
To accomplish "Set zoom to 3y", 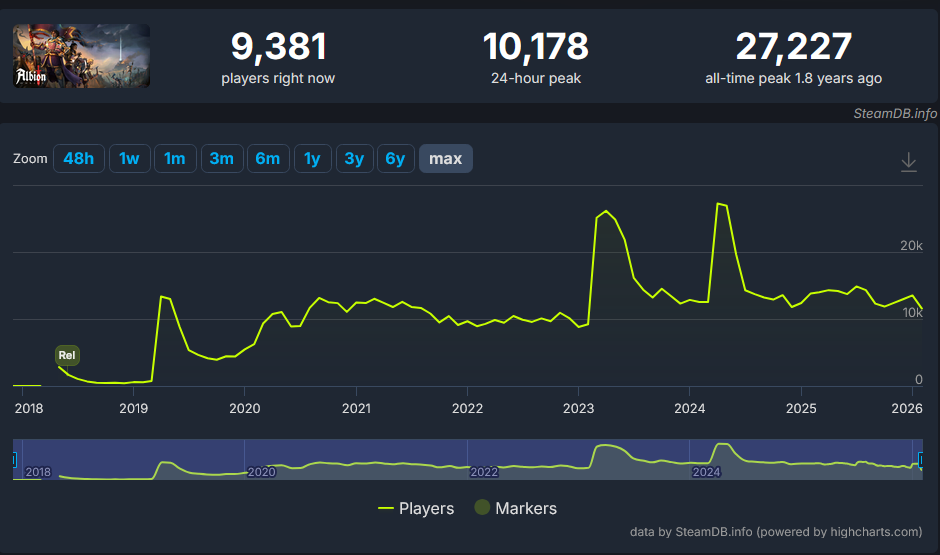I will coord(354,159).
